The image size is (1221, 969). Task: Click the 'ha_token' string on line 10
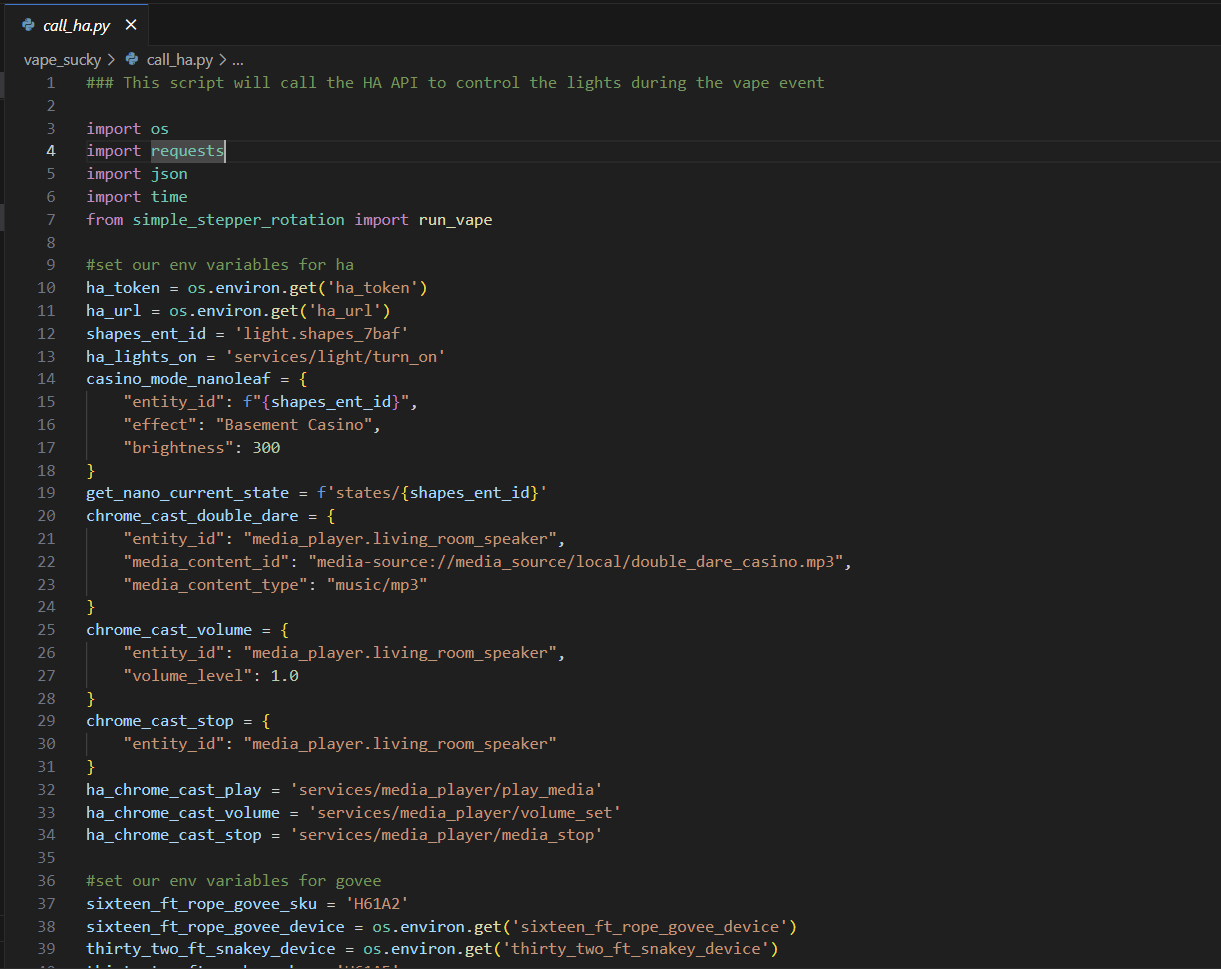pyautogui.click(x=372, y=288)
